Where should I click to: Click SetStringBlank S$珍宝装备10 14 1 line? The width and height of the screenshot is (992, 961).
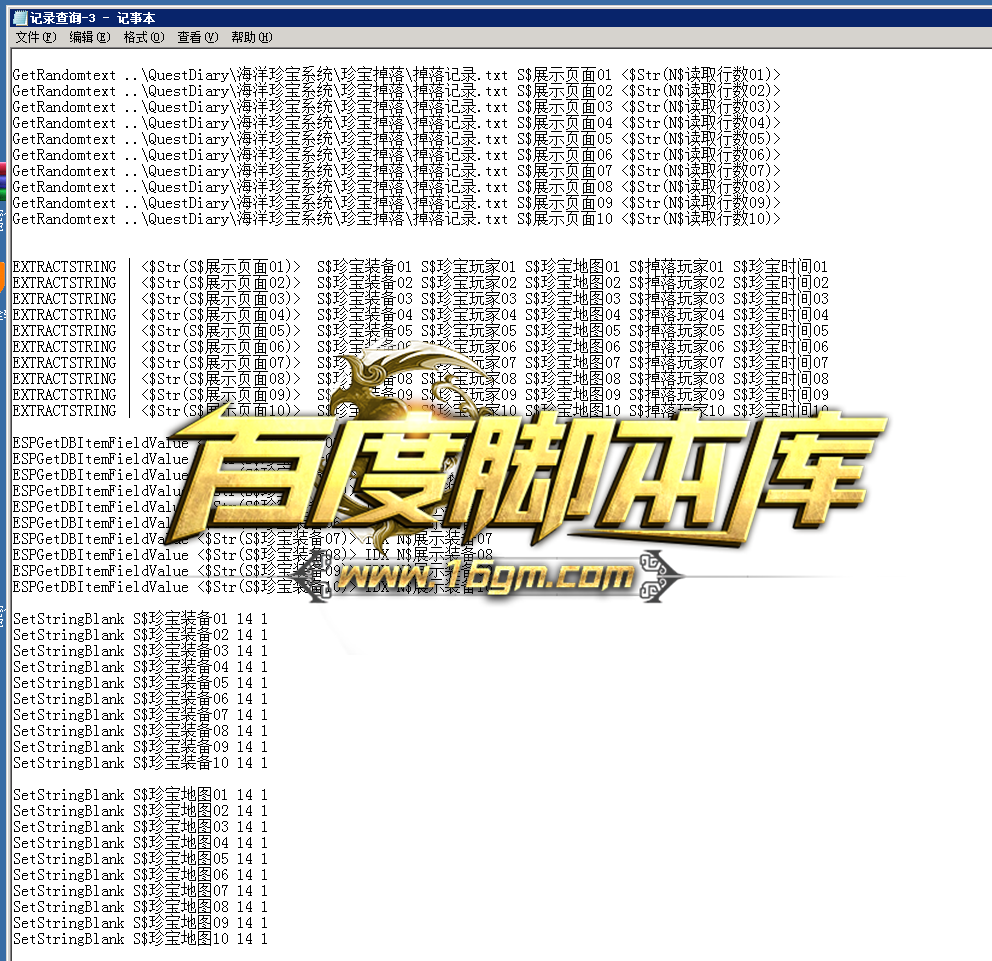140,763
